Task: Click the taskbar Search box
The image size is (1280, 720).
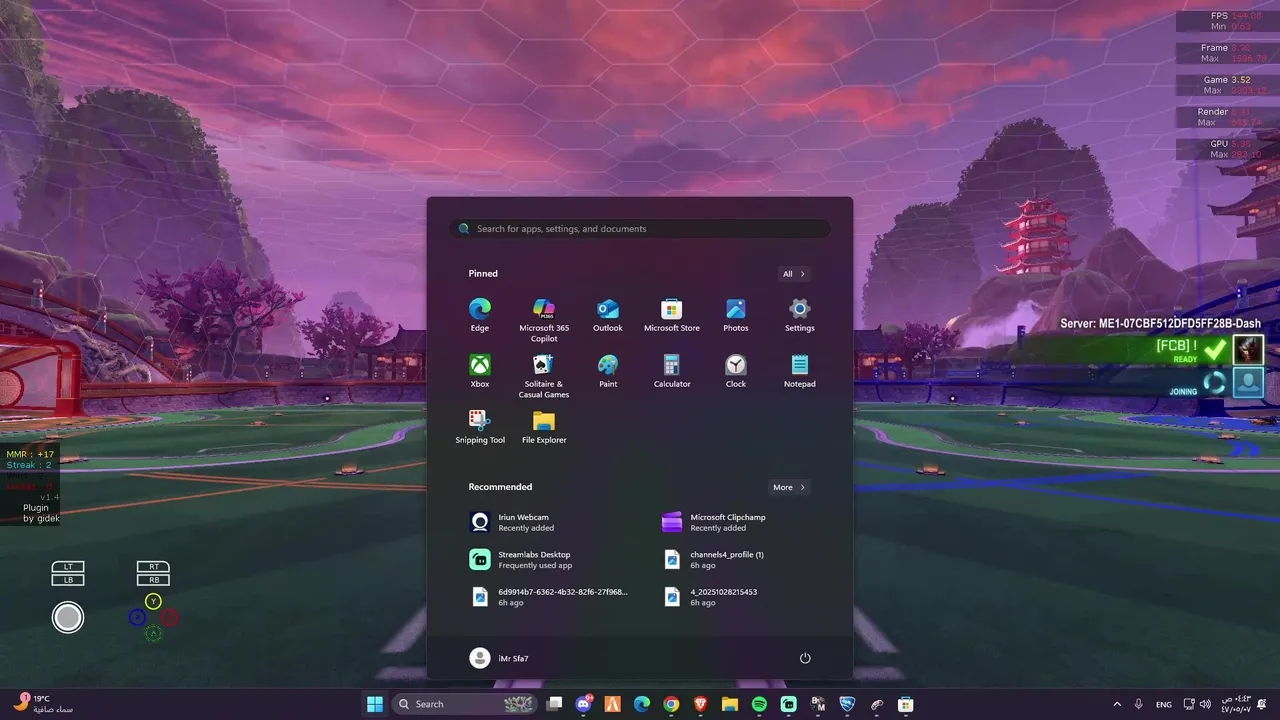Action: [465, 704]
